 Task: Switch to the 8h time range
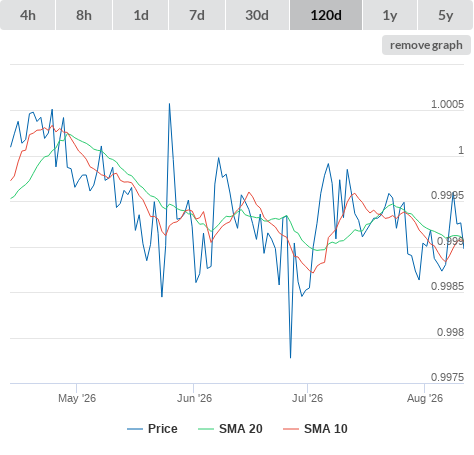click(84, 15)
